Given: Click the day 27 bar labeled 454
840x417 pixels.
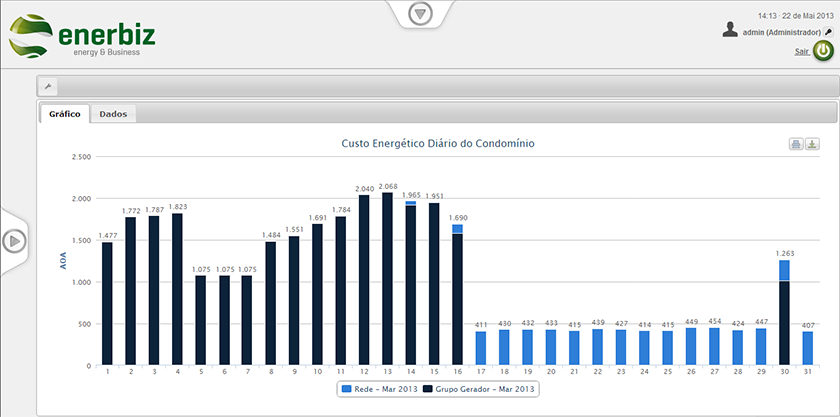Looking at the screenshot, I should (x=714, y=346).
